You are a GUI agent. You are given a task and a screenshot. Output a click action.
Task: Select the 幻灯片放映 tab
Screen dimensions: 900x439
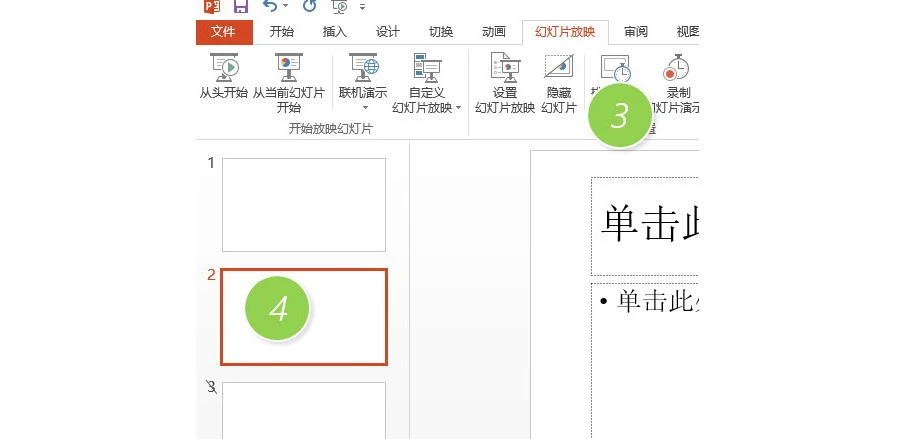pyautogui.click(x=565, y=32)
